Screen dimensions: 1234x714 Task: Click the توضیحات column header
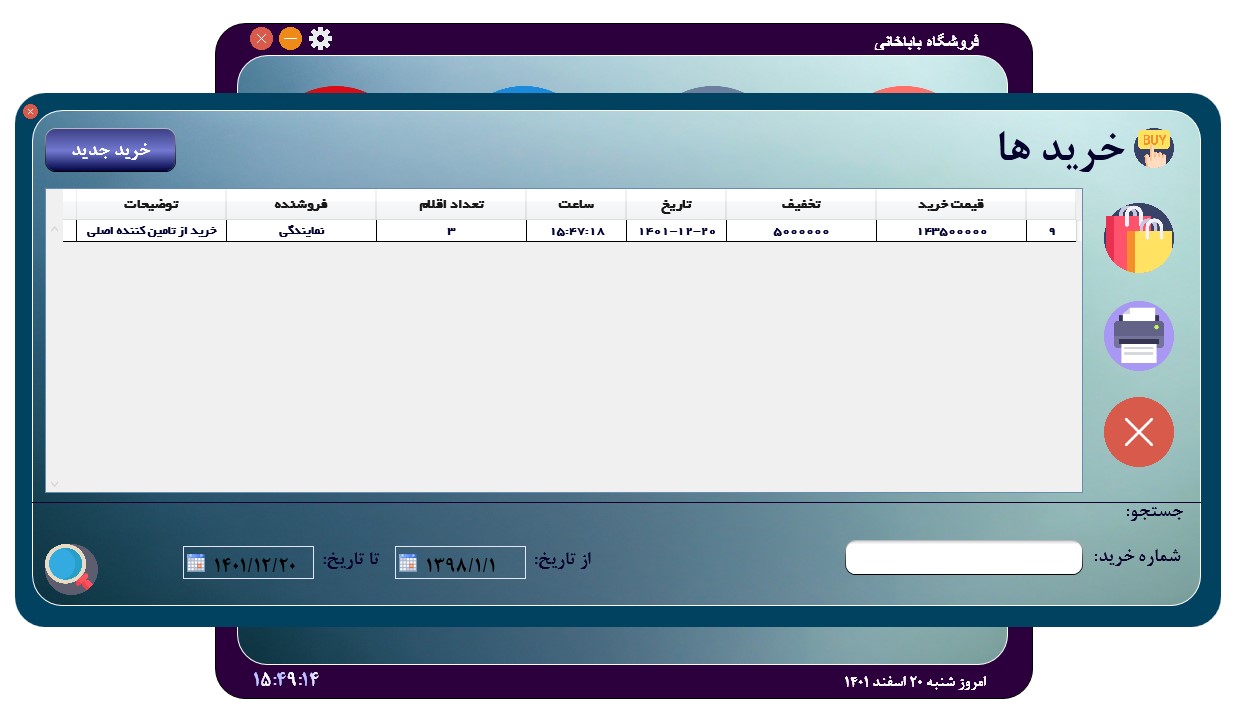click(151, 204)
